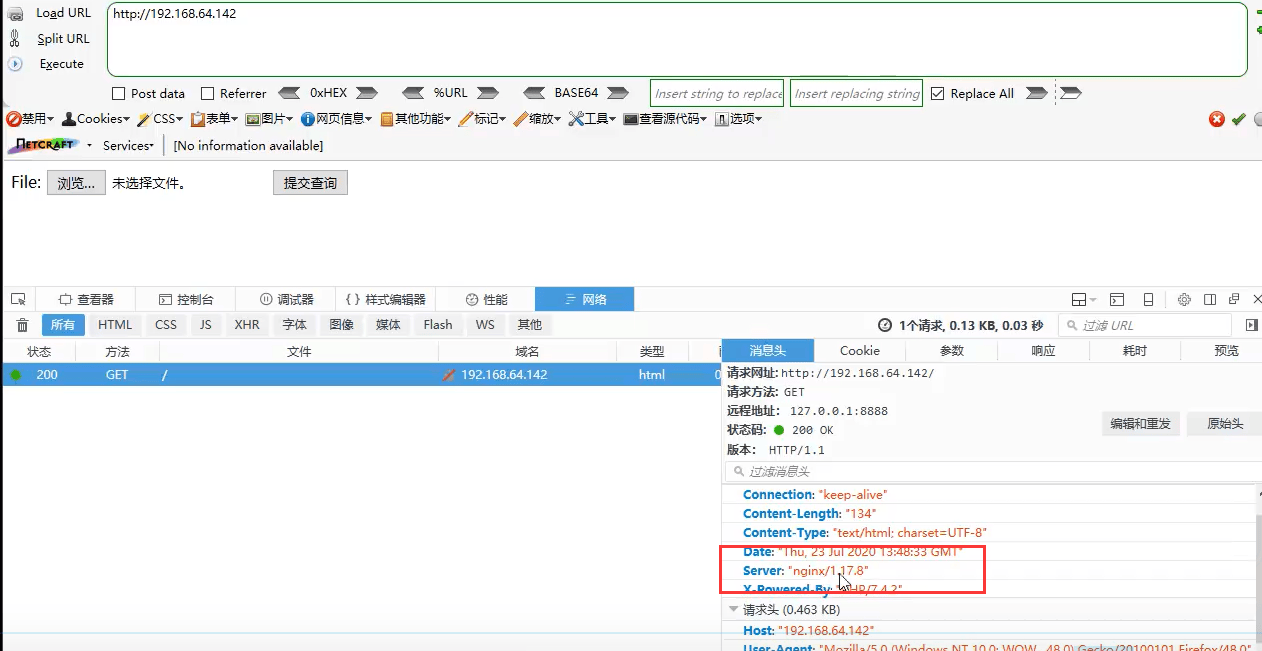Open the 网页信息 dropdown menu

[x=337, y=119]
